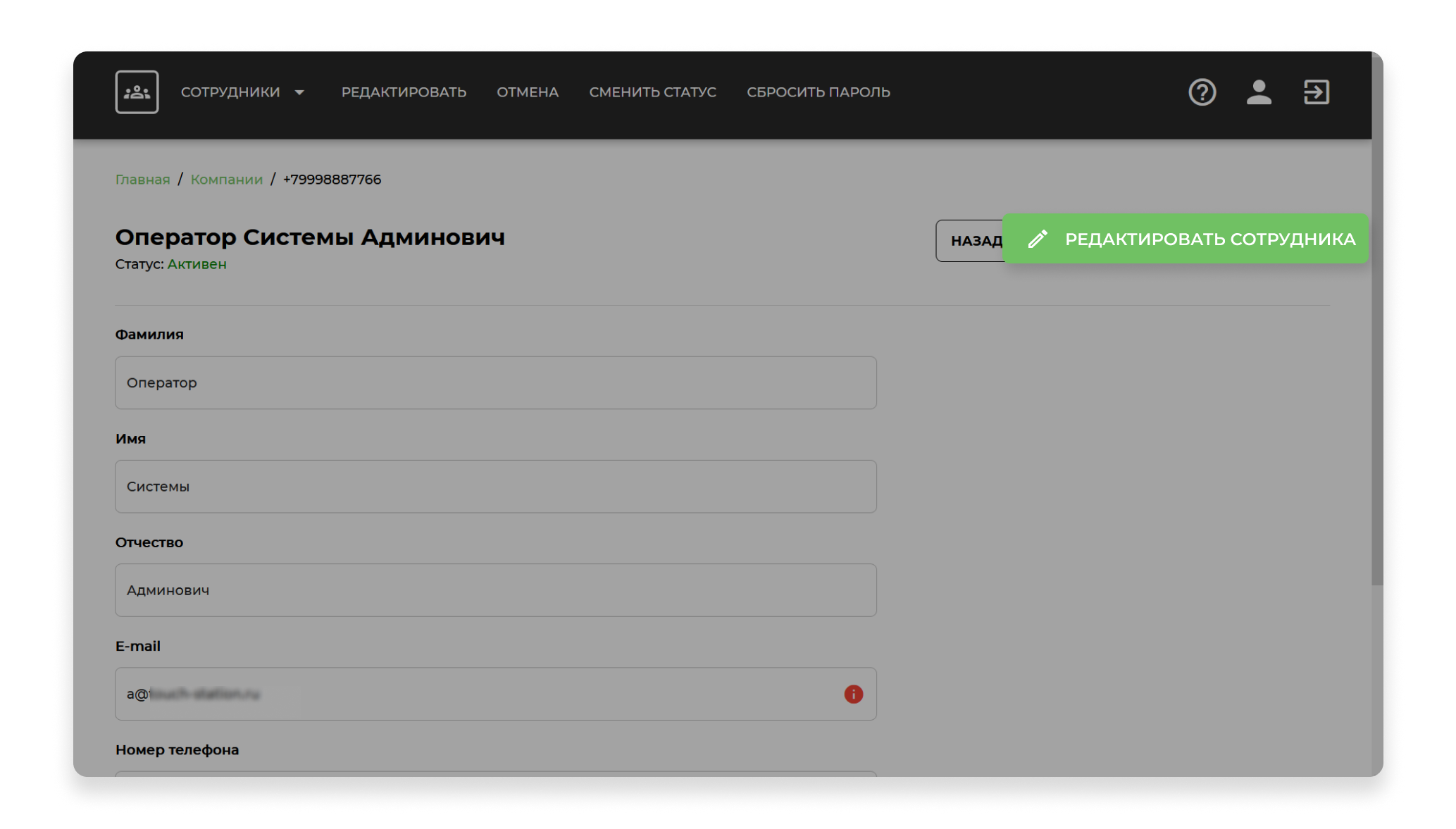Image resolution: width=1456 pixels, height=829 pixels.
Task: Click the Имя input field
Action: (x=496, y=487)
